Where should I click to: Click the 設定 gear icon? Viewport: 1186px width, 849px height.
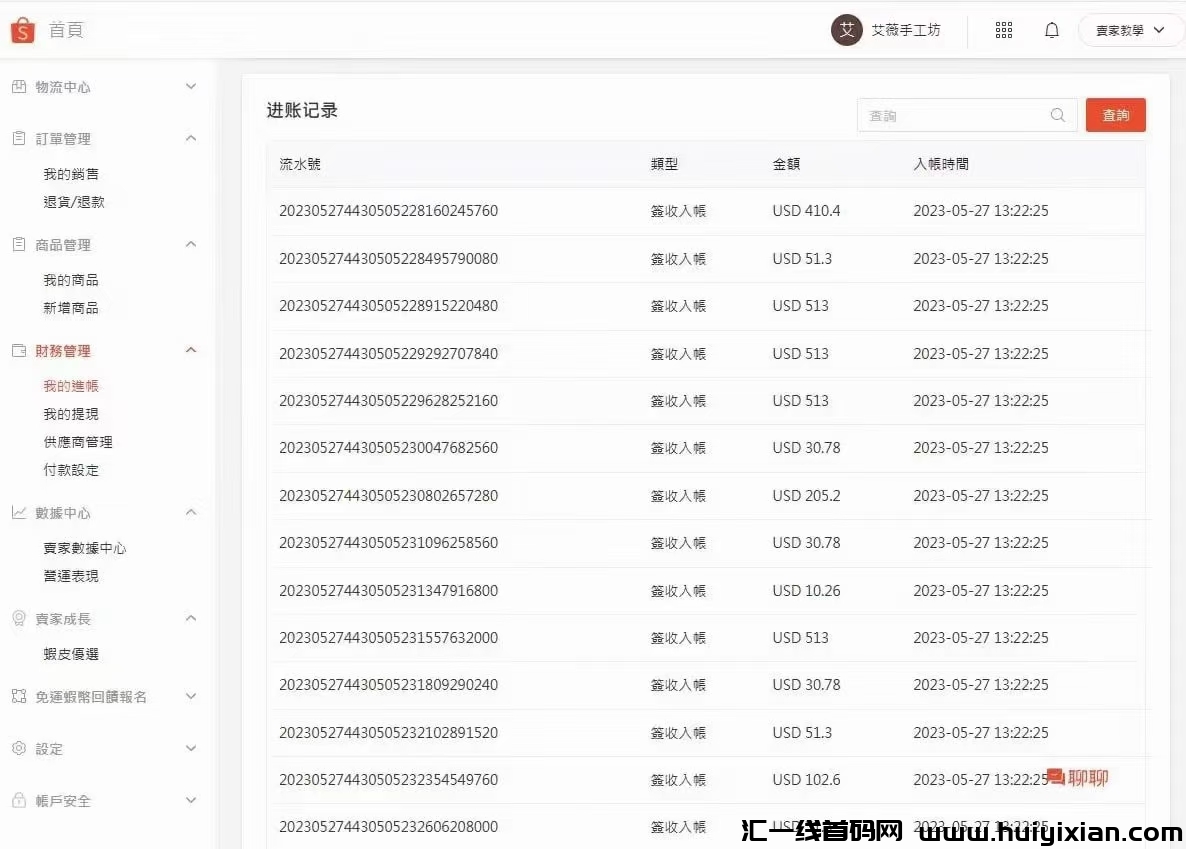pyautogui.click(x=19, y=749)
